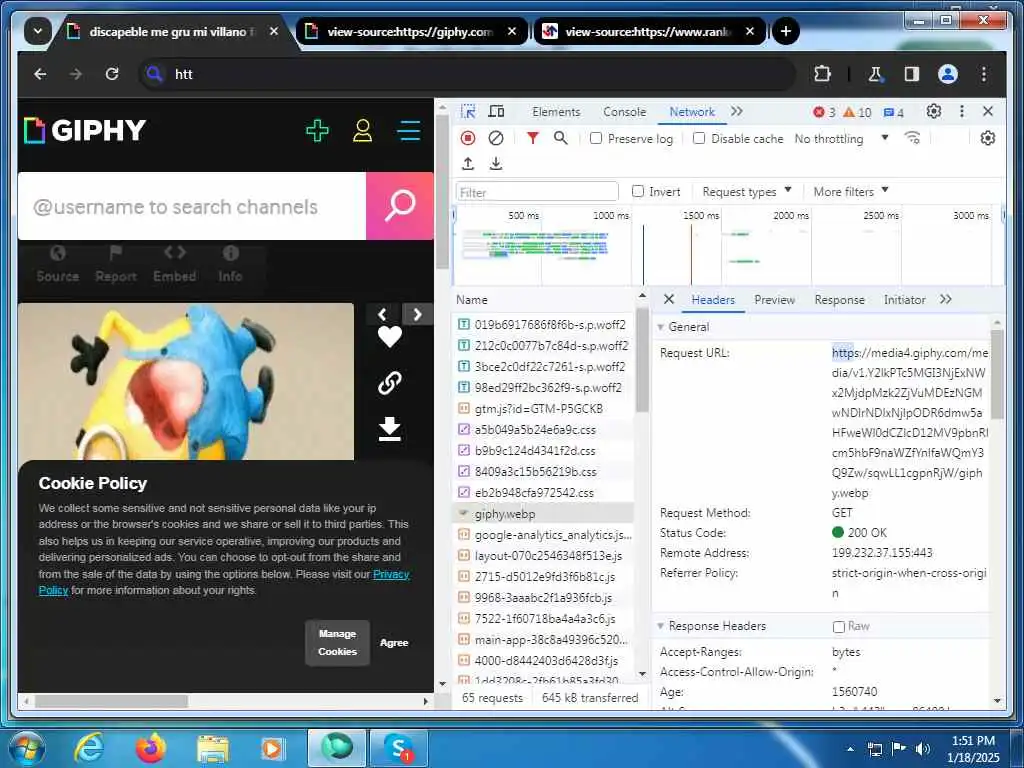Copy the GIF link with chain icon

click(x=390, y=383)
